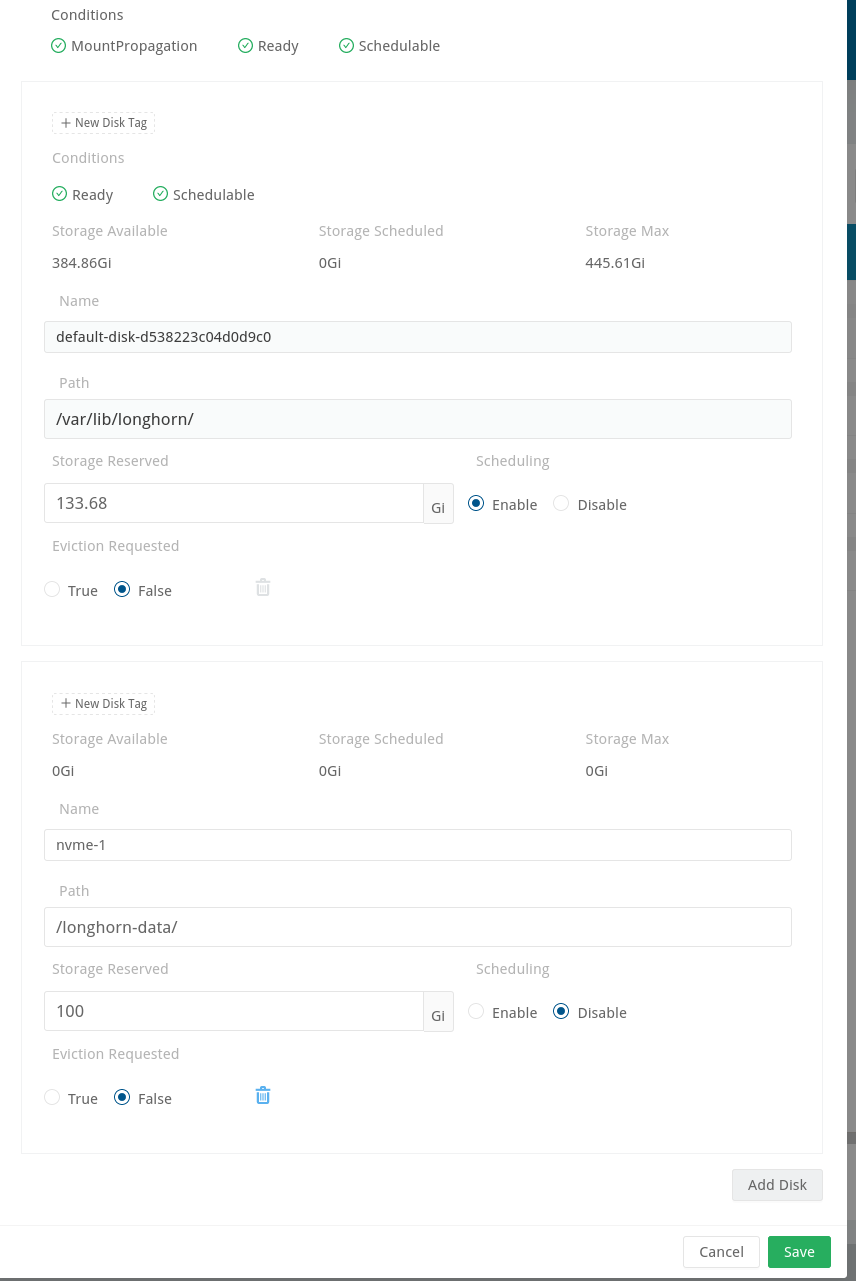Click the trash icon for nvme-1 disk
The image size is (856, 1281).
(263, 1096)
